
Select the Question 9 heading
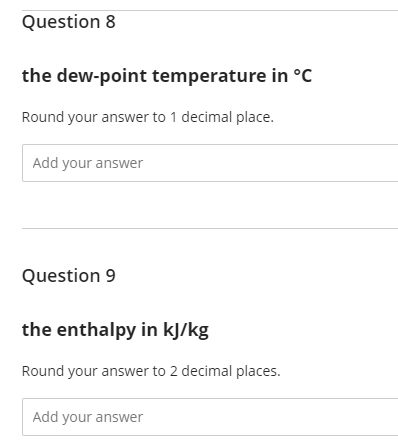[69, 276]
